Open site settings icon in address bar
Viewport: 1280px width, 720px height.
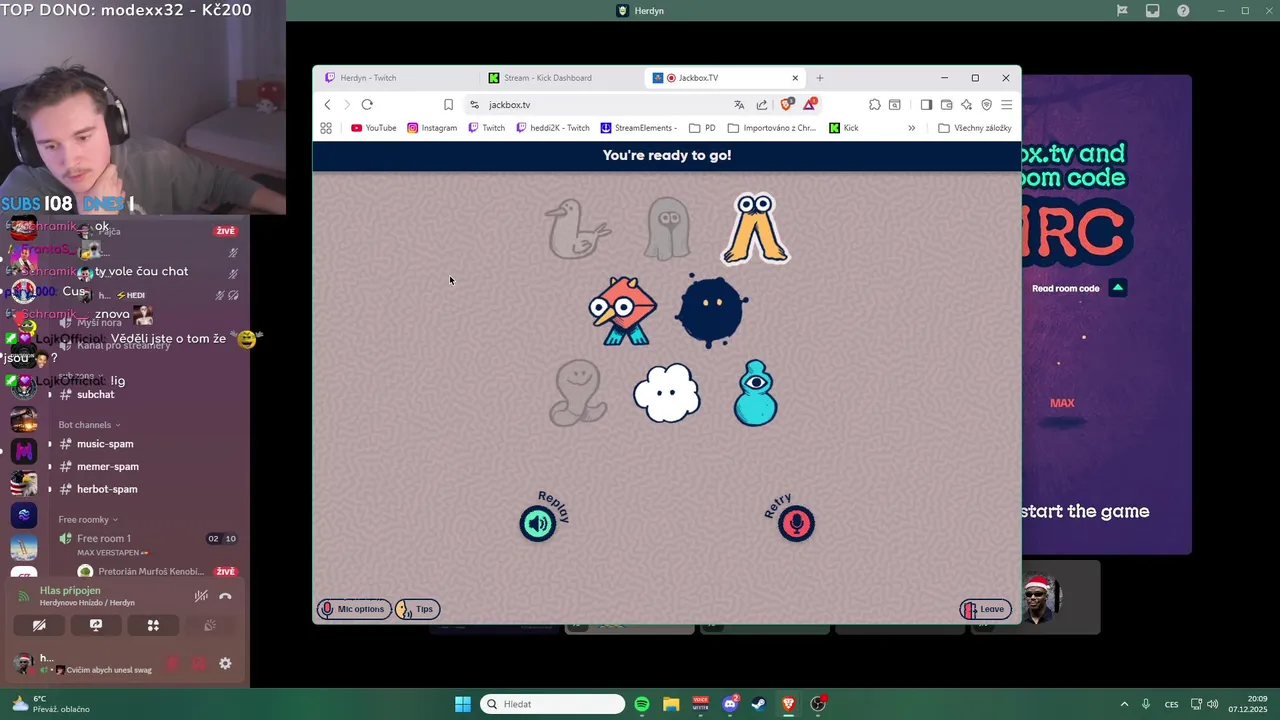(x=475, y=105)
